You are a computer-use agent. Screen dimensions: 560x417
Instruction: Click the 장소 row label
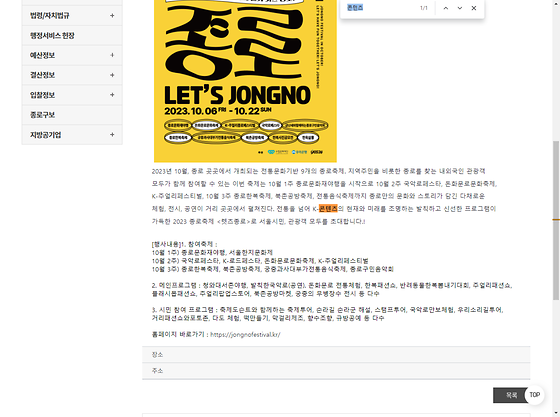point(157,355)
